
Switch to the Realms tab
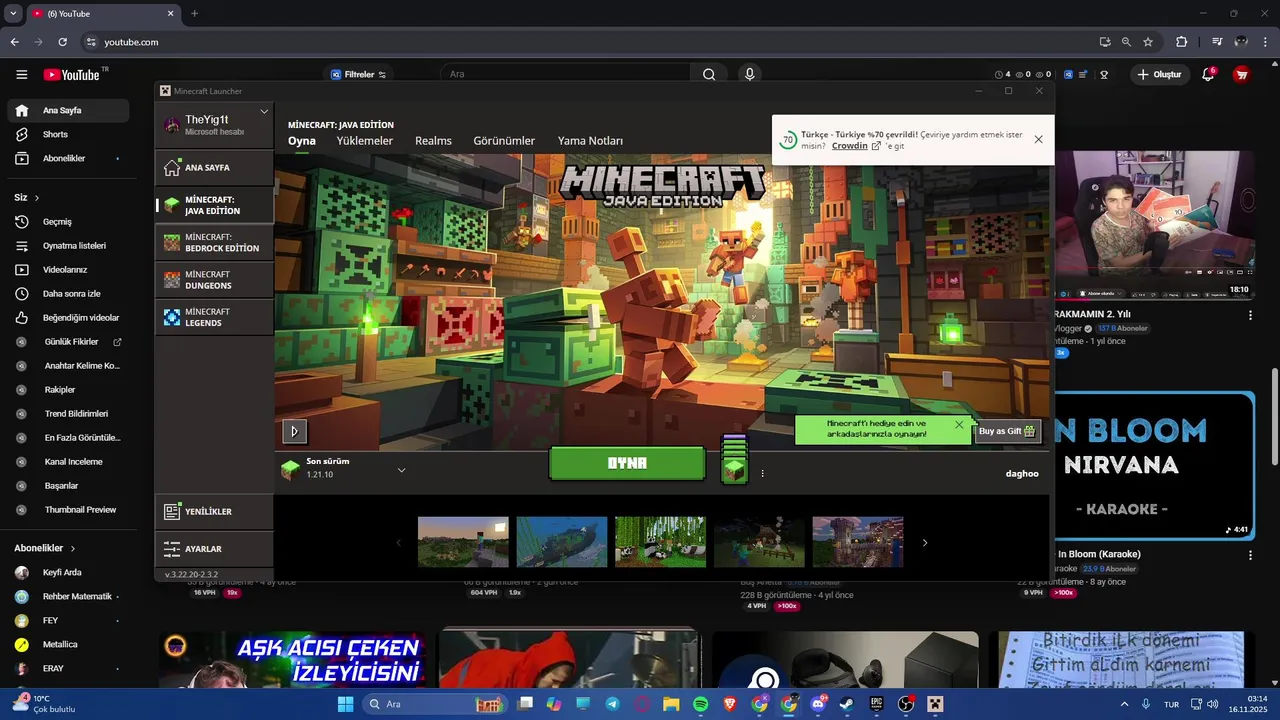[x=434, y=141]
